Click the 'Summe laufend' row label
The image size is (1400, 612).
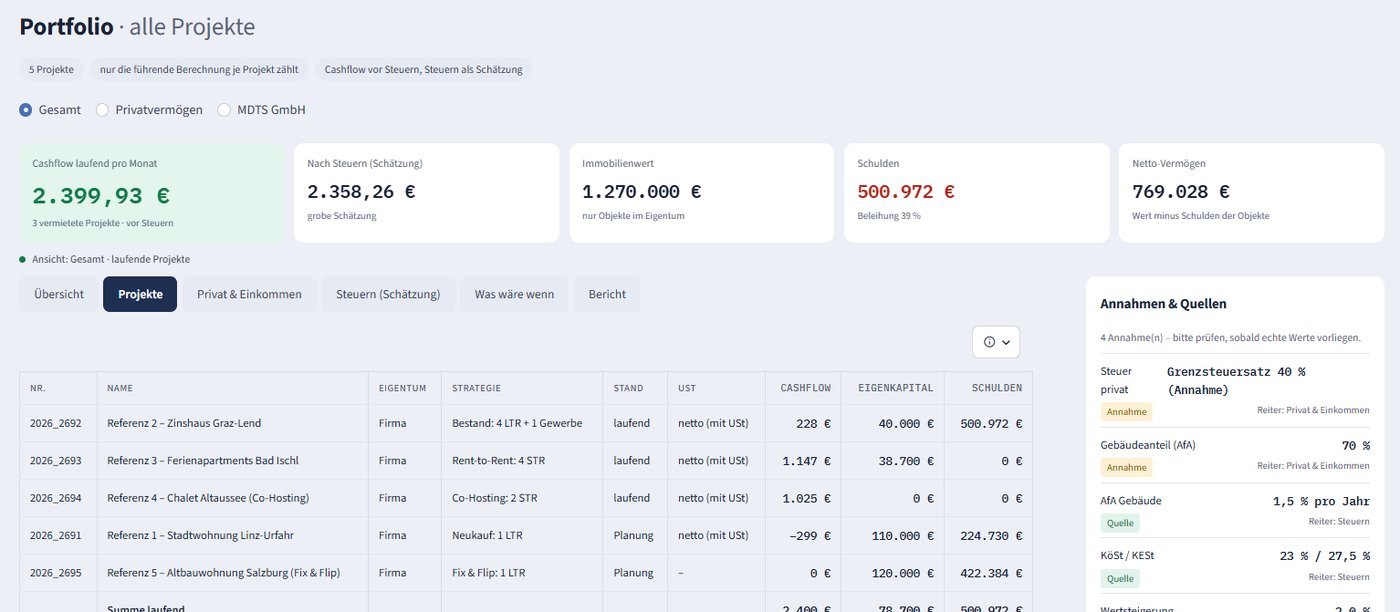click(x=146, y=608)
